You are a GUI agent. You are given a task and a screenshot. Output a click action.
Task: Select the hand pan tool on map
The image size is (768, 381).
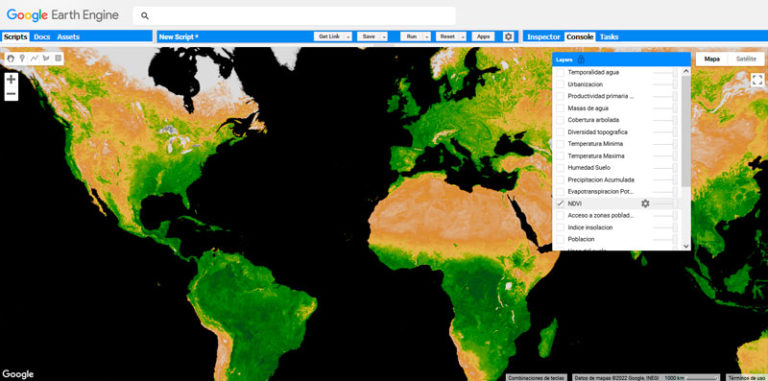tap(11, 58)
